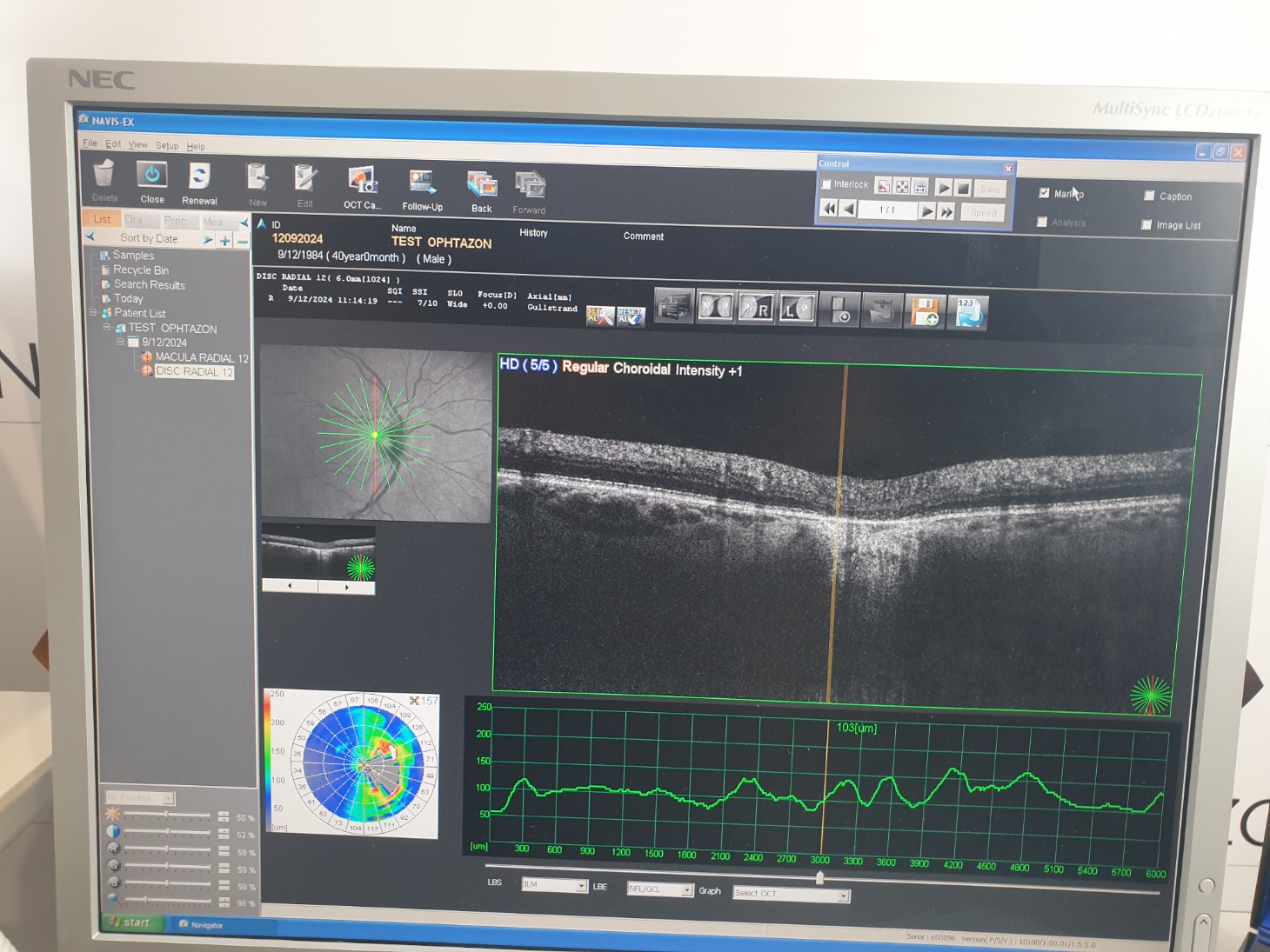Click the contrast slider with 52 %

coord(166,832)
